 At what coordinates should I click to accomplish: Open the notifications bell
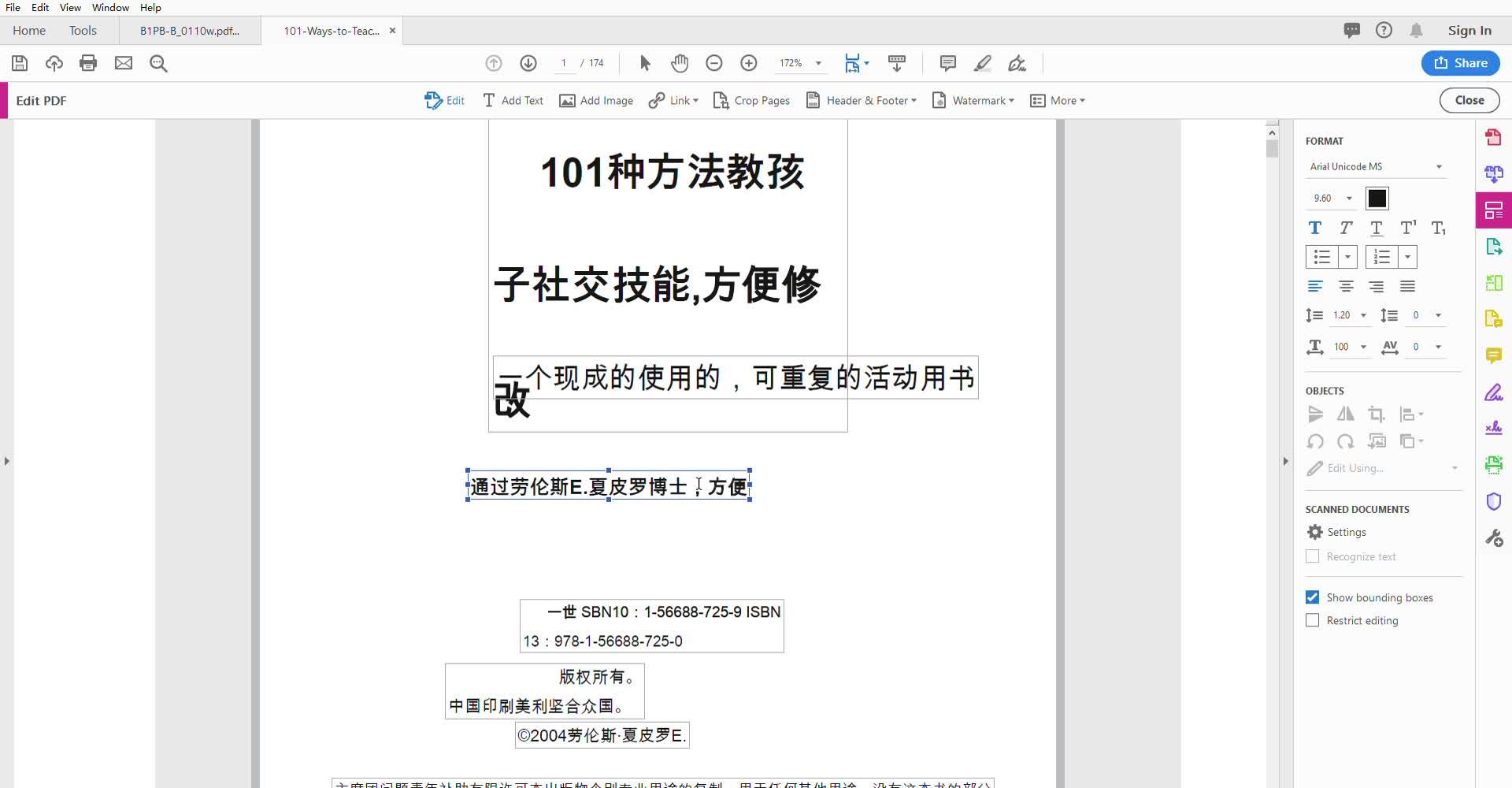click(x=1416, y=30)
